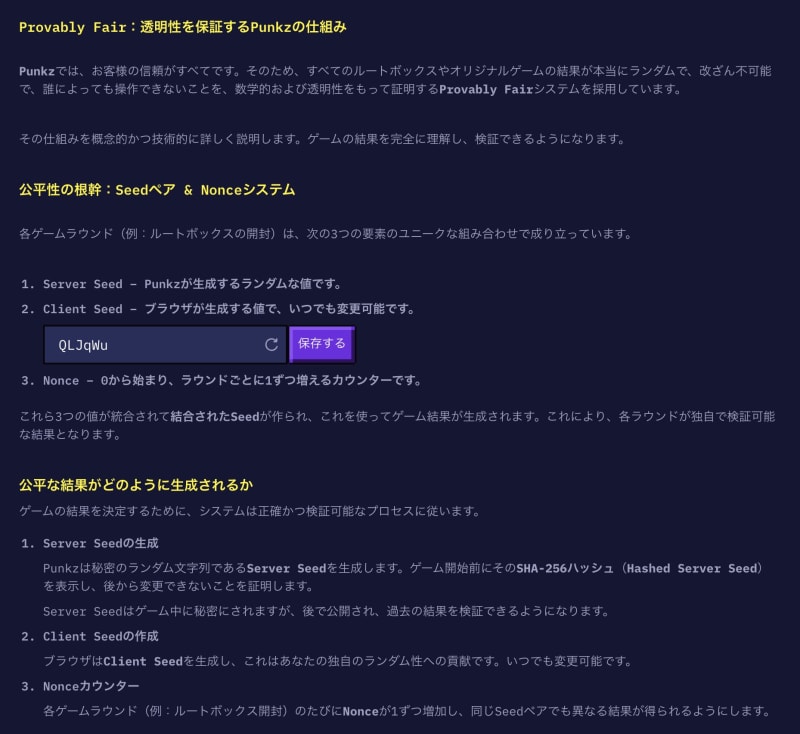The width and height of the screenshot is (800, 734).
Task: Focus the Client Seed input field QLJqWu
Action: 165,345
